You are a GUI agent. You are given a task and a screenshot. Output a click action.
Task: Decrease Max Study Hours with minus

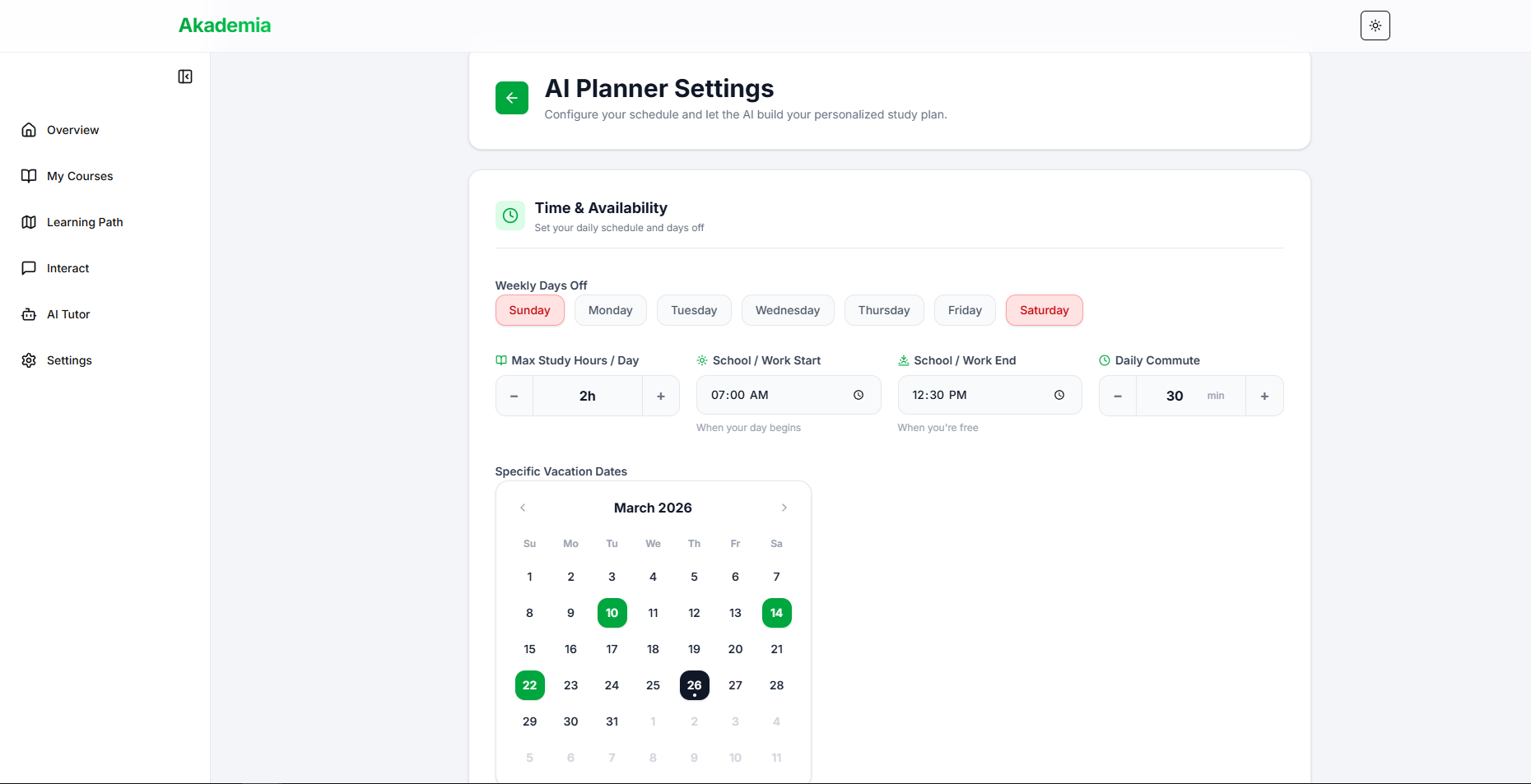click(x=514, y=397)
